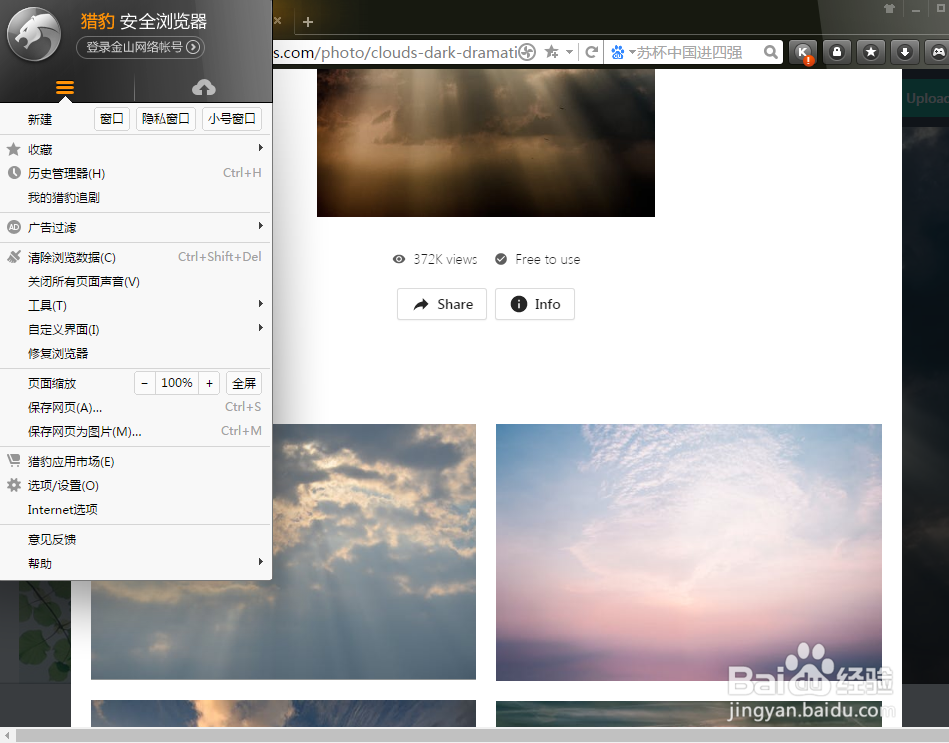This screenshot has height=743, width=949.
Task: Bookmark page with address bar star icon
Action: 551,53
